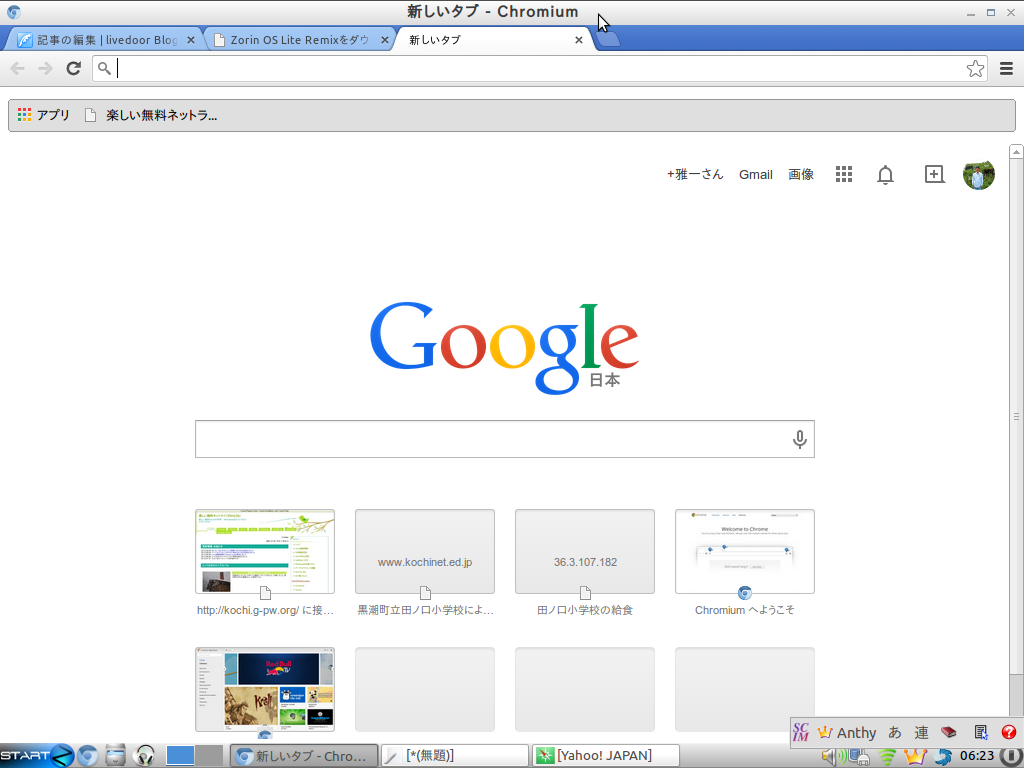1024x768 pixels.
Task: Show Google notifications bell
Action: click(x=885, y=174)
